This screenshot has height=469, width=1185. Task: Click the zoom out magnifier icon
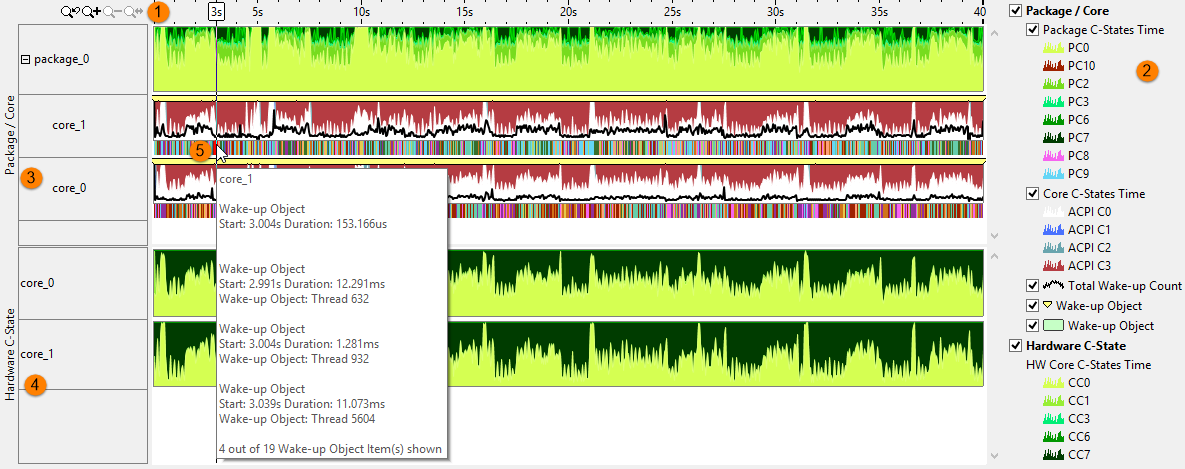coord(111,12)
